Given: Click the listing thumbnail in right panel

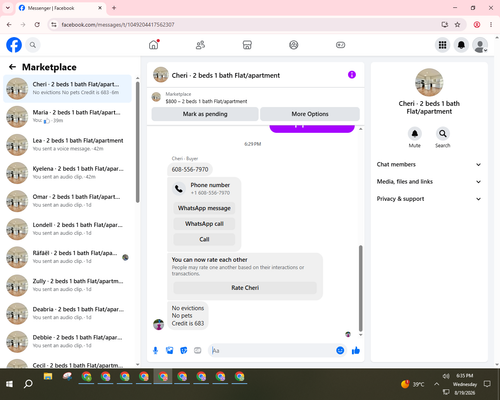Looking at the screenshot, I should coord(429,83).
